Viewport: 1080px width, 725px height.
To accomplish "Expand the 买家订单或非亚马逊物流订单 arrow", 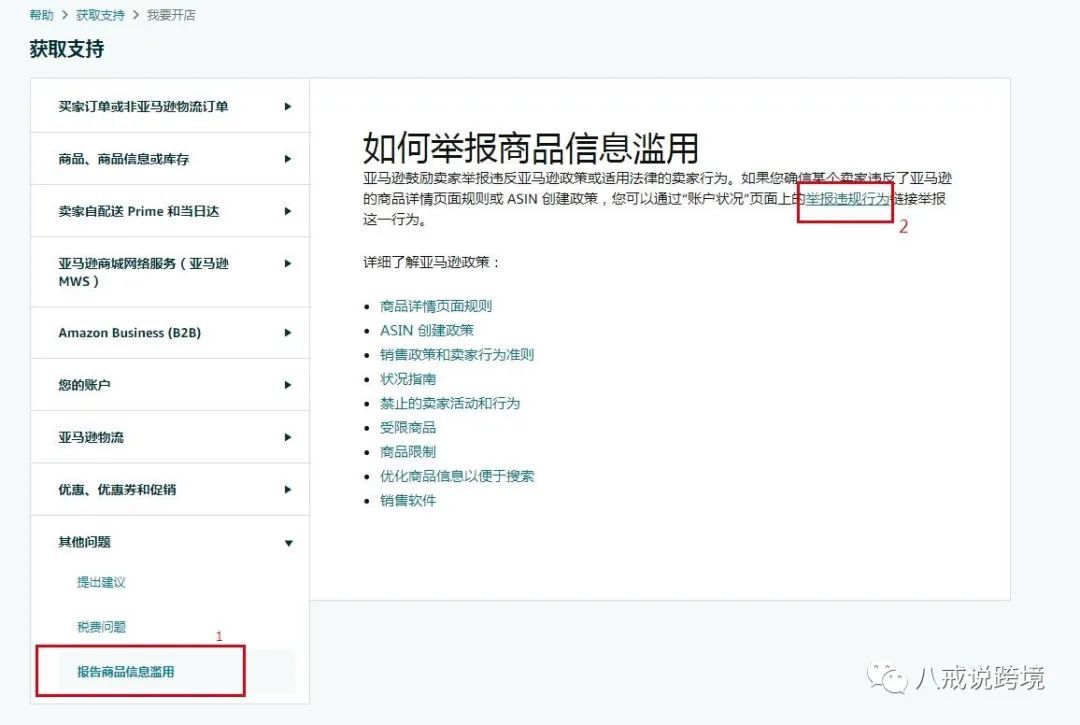I will point(288,107).
